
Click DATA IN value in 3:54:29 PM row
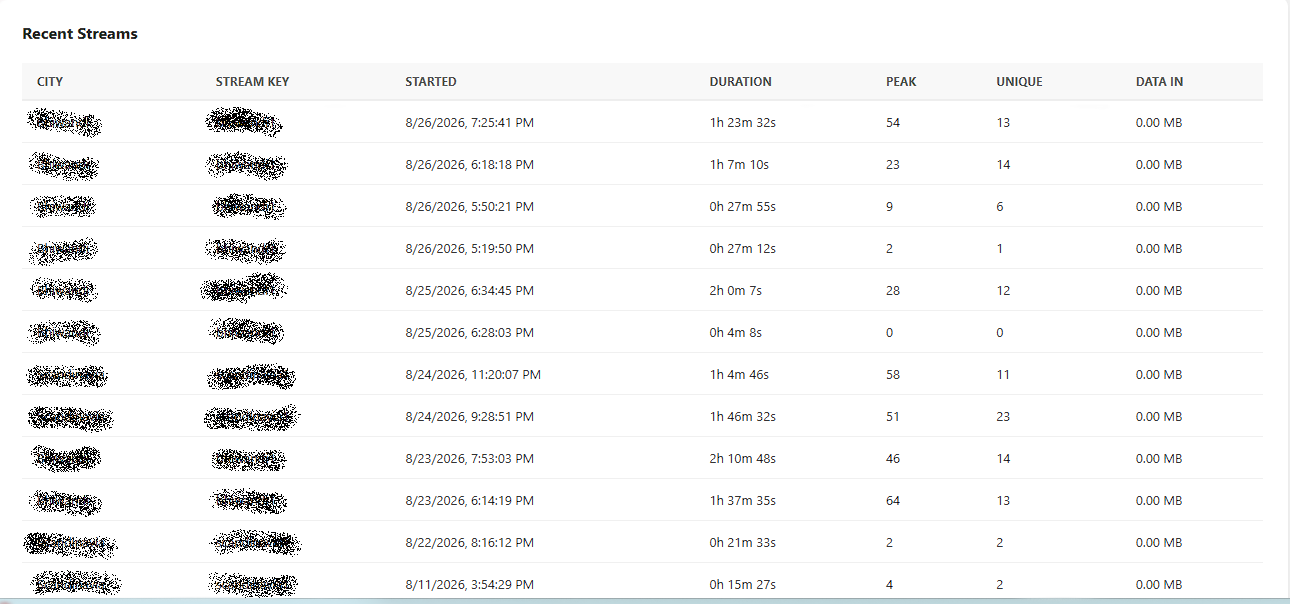(x=1159, y=585)
